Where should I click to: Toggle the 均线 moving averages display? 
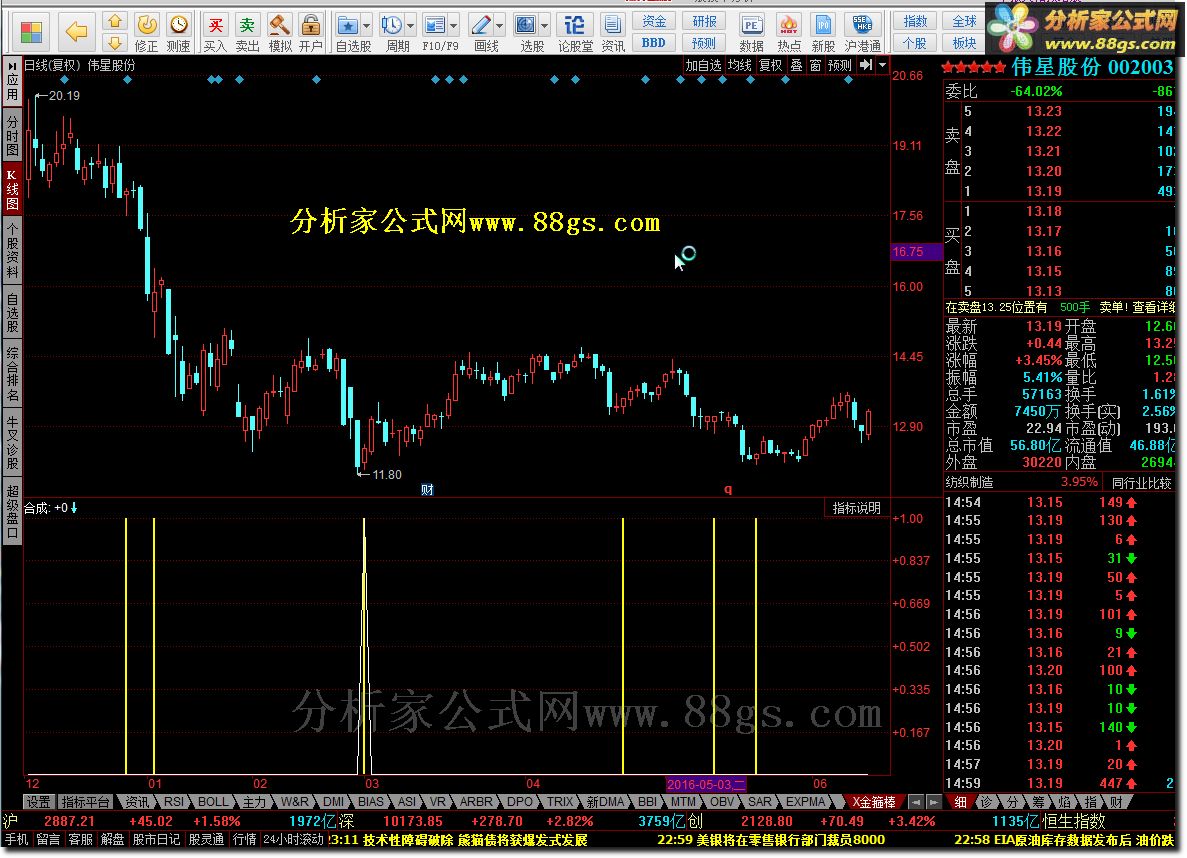(740, 66)
